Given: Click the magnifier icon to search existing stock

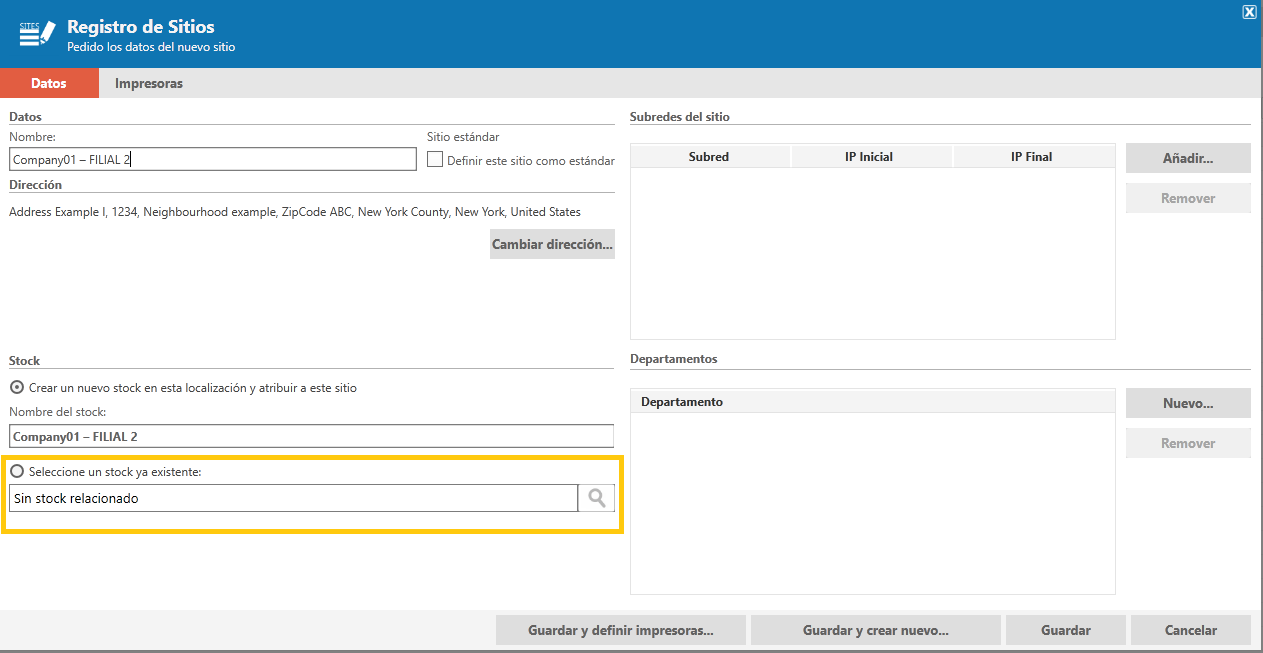Looking at the screenshot, I should (x=597, y=498).
